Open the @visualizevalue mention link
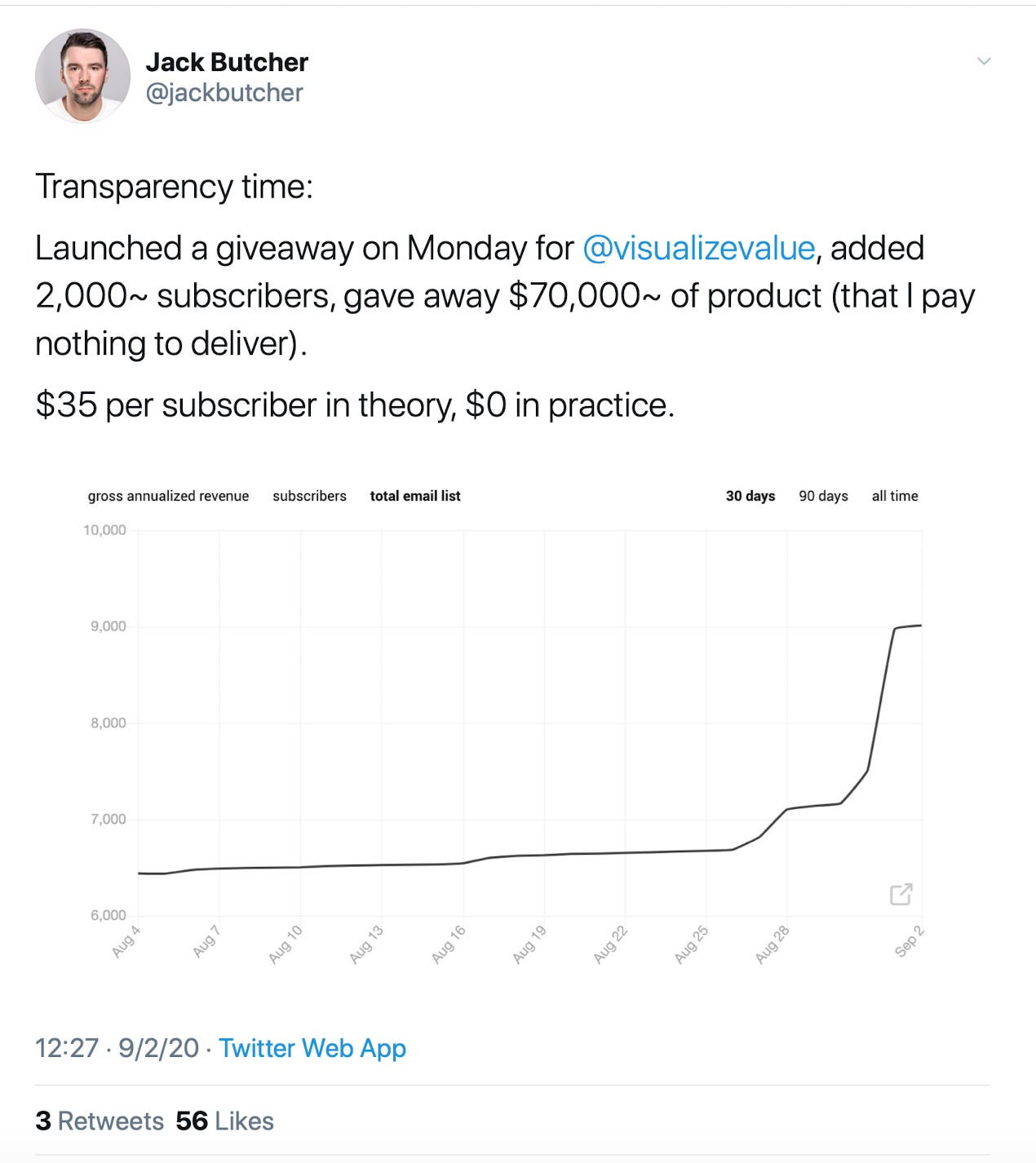This screenshot has height=1163, width=1036. coord(698,248)
